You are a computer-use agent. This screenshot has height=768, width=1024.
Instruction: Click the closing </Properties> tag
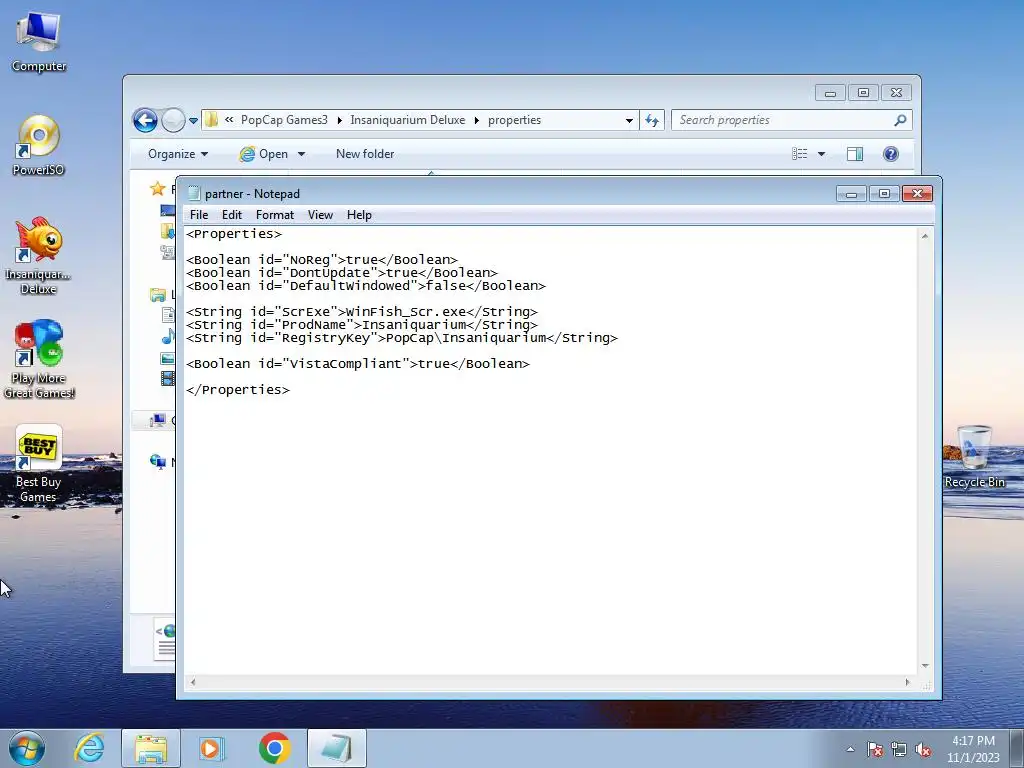pos(238,390)
